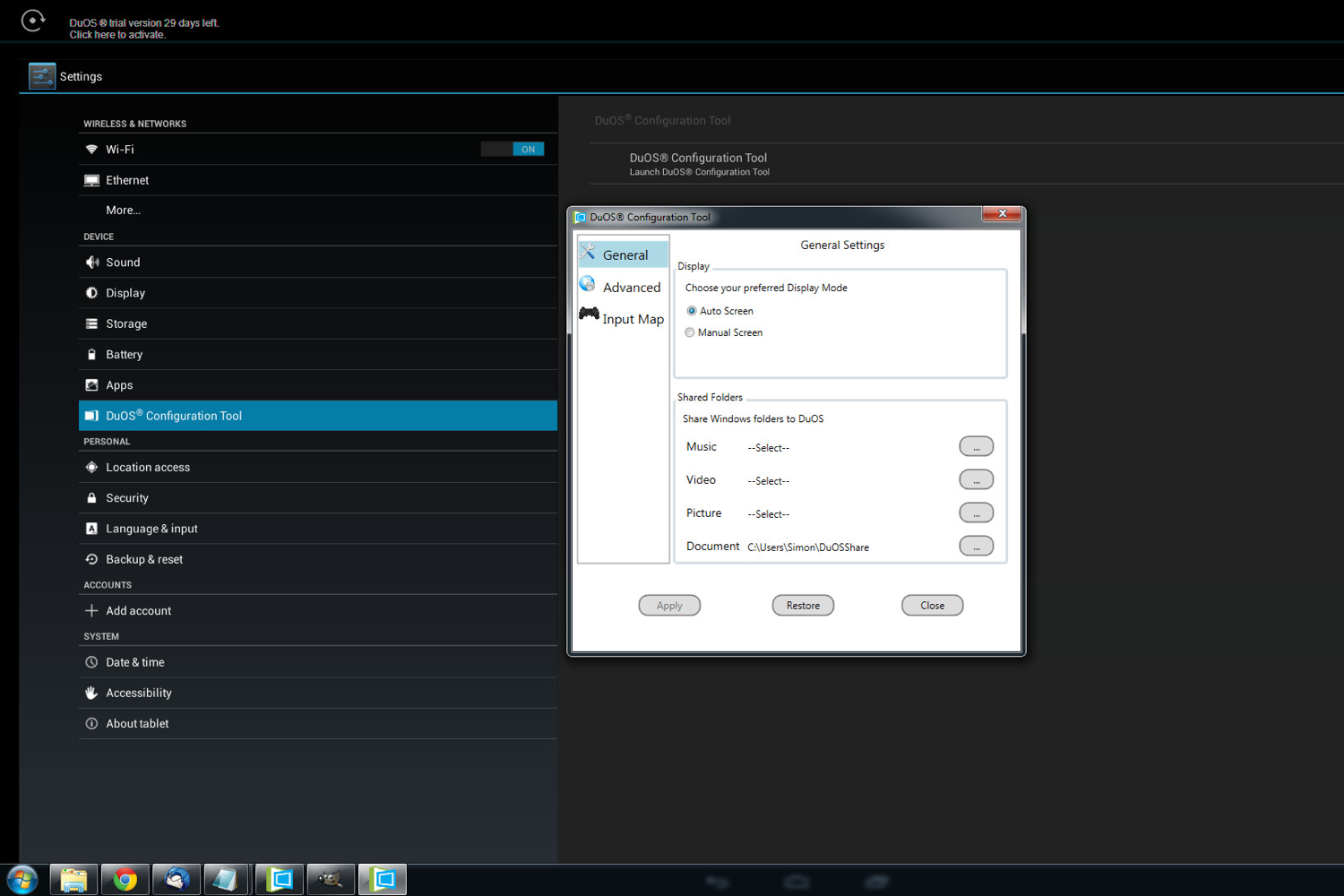Select DuOS Configuration Tool sidebar icon
This screenshot has height=896, width=1344.
click(x=91, y=416)
